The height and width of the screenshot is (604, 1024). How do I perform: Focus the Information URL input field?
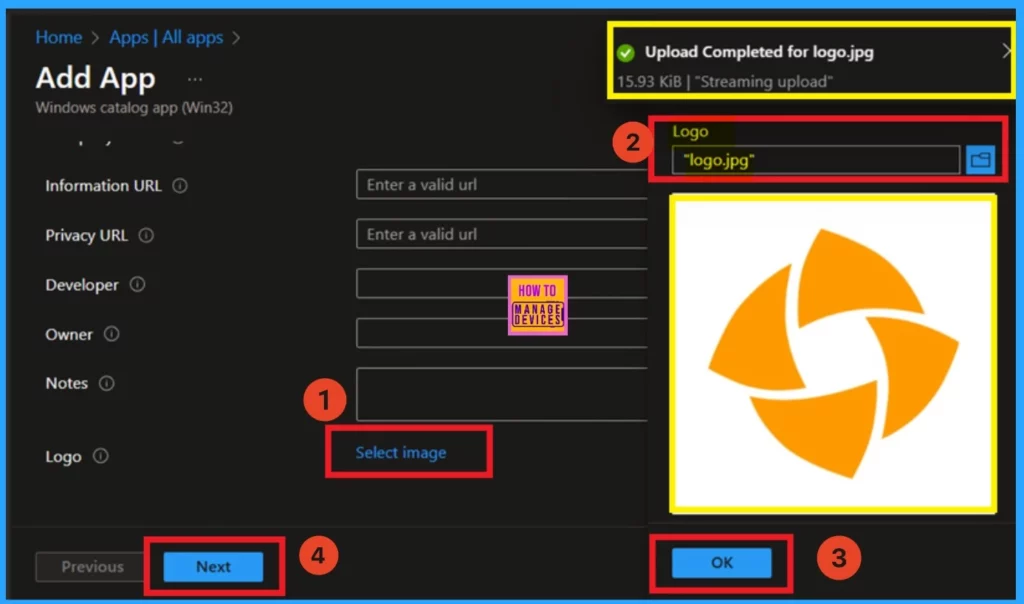[502, 185]
